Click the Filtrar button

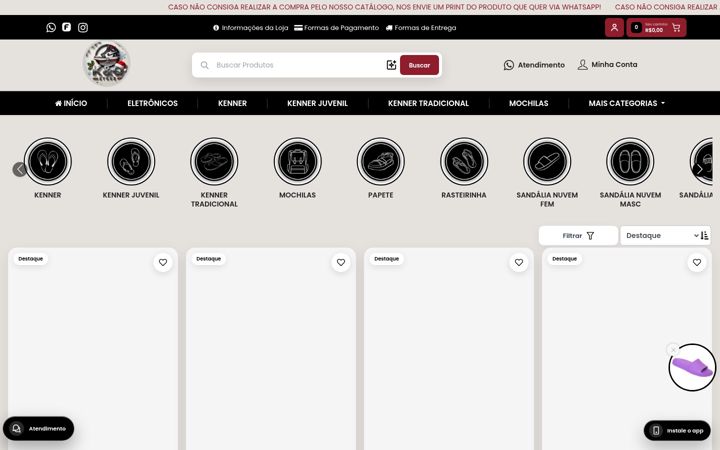(x=578, y=236)
